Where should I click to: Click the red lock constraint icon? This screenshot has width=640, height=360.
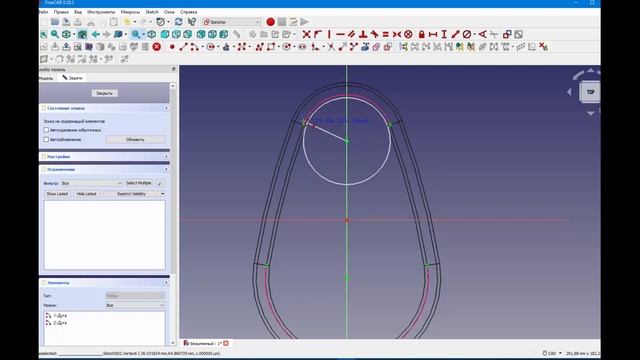coord(422,34)
